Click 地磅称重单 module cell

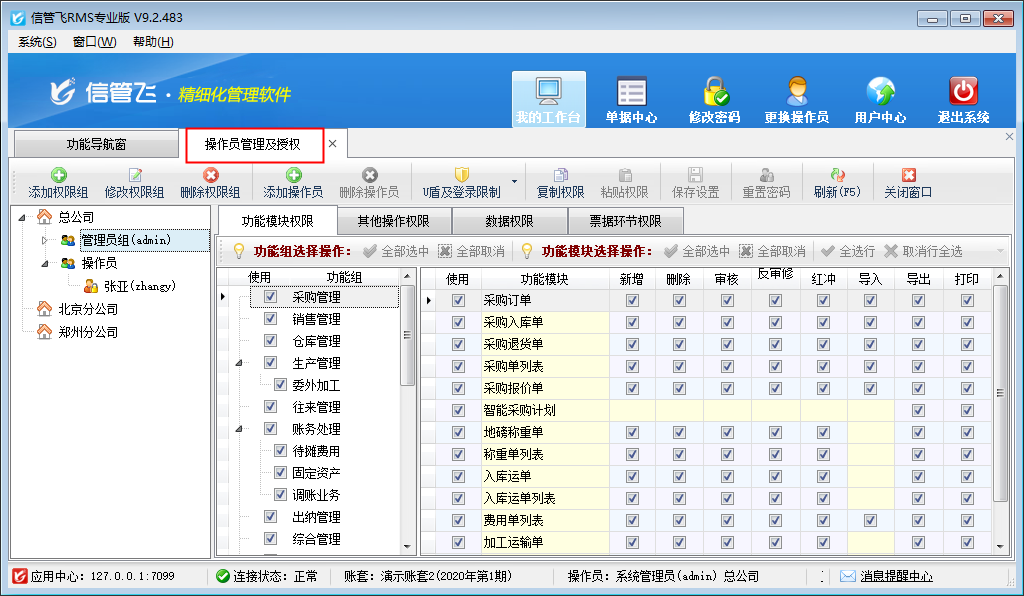tap(545, 432)
